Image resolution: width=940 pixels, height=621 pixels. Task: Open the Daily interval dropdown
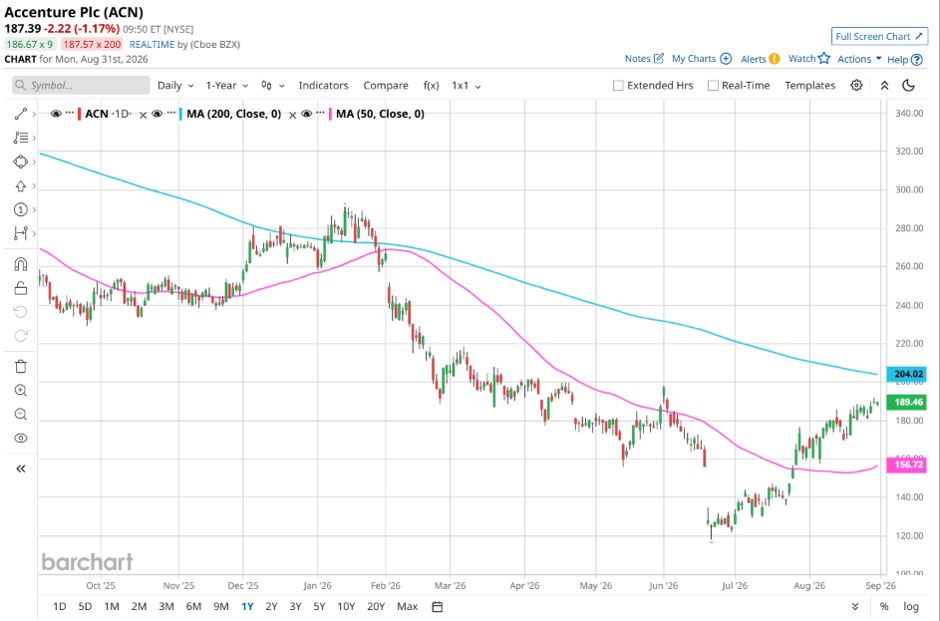[x=175, y=86]
